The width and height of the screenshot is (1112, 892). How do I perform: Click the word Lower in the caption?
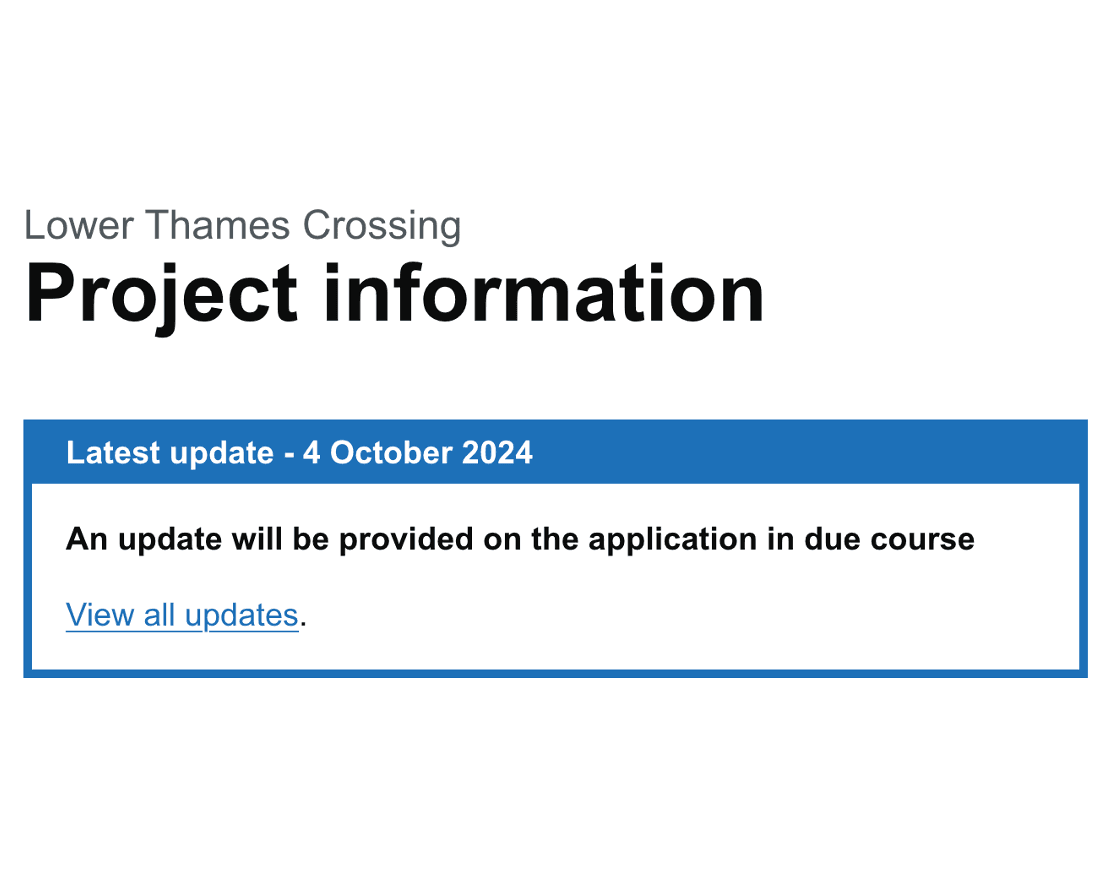[x=65, y=226]
